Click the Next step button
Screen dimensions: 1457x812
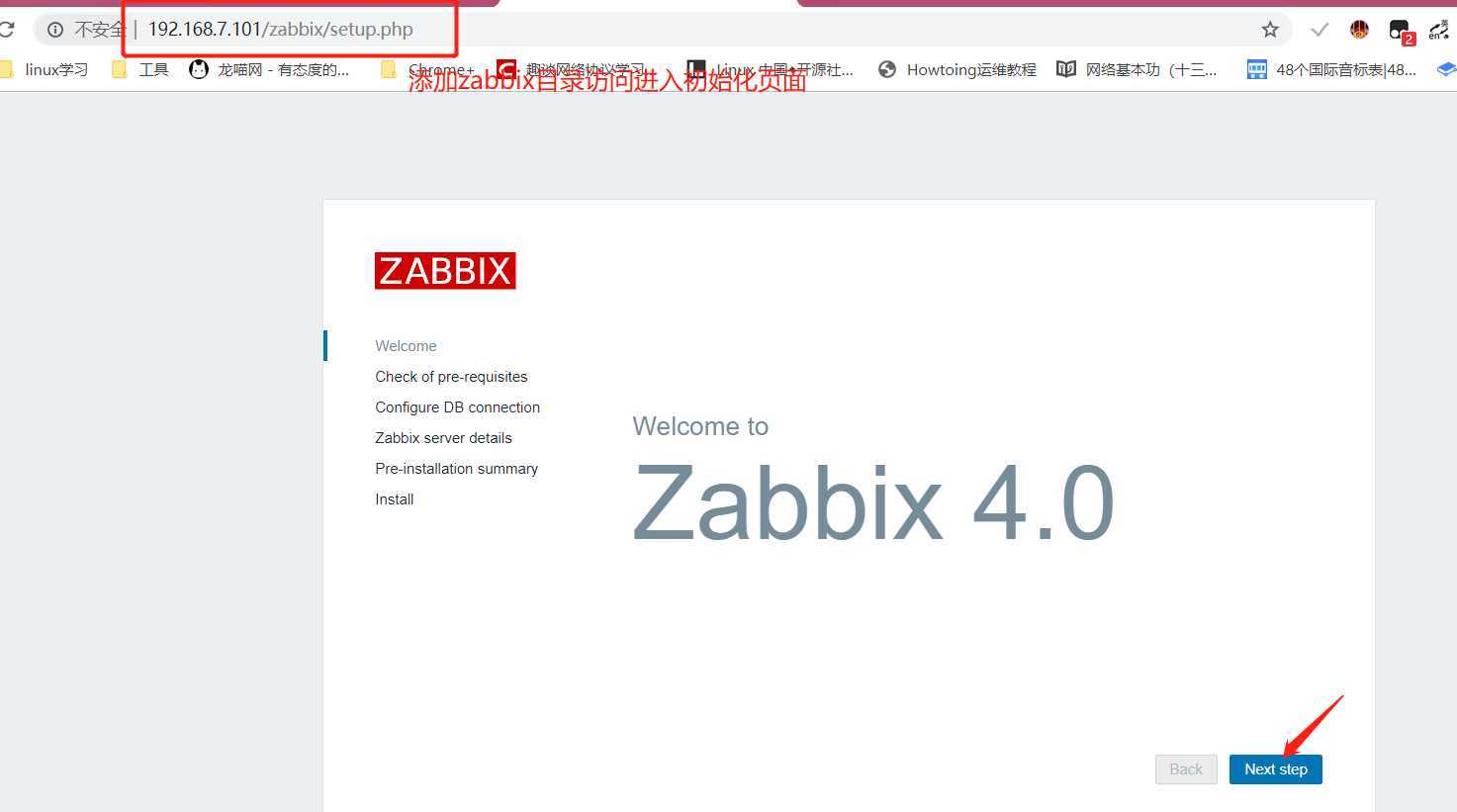(x=1275, y=769)
